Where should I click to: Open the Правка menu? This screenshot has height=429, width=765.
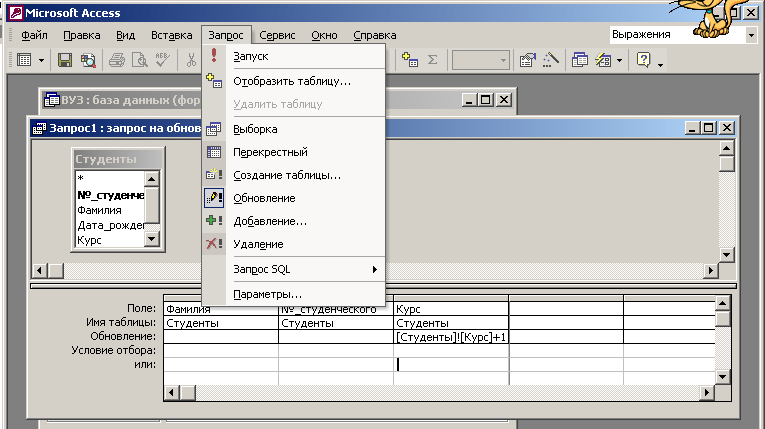pyautogui.click(x=82, y=35)
